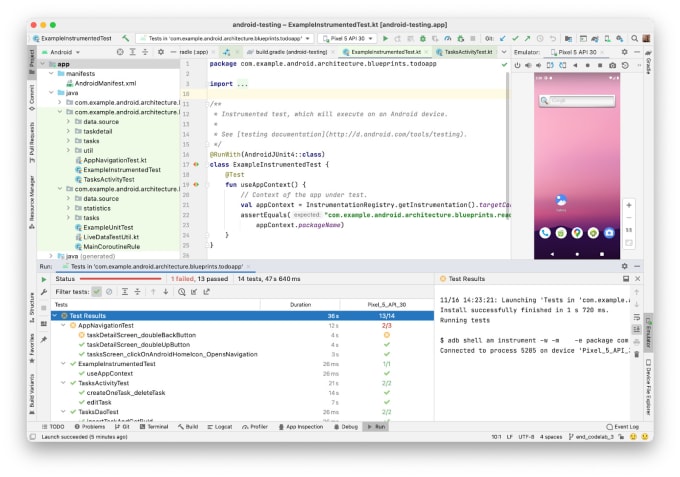The image size is (680, 477).
Task: Toggle the show ignored tests filter
Action: point(110,292)
